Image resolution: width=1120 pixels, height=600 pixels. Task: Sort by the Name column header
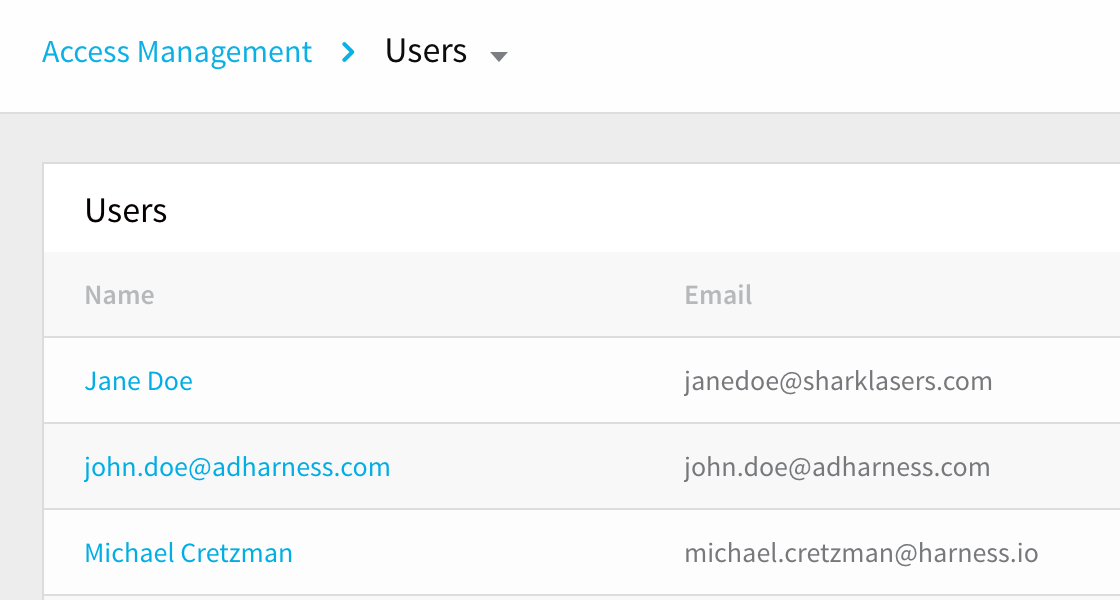click(119, 295)
